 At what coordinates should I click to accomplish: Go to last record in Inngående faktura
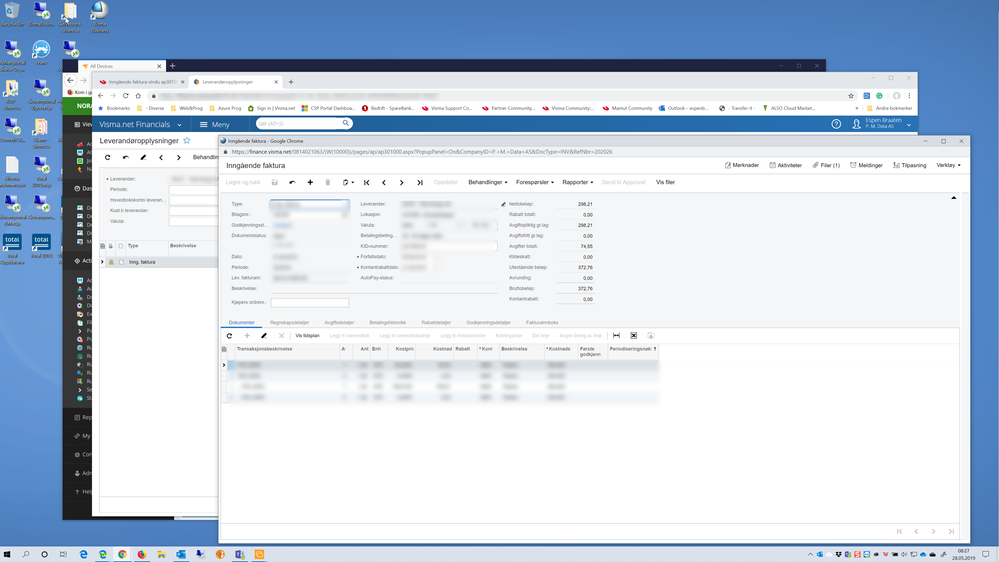[420, 182]
